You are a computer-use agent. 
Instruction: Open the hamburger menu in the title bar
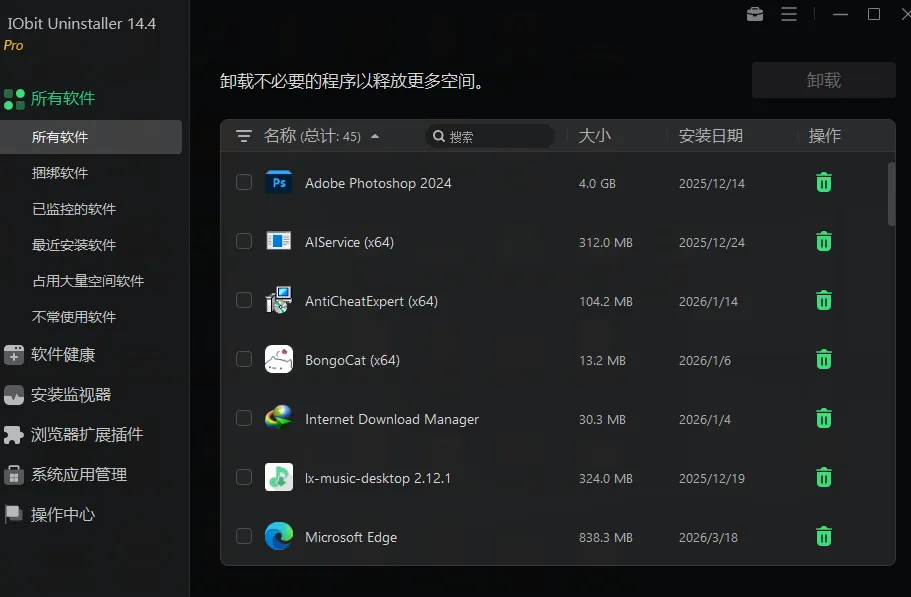click(789, 14)
